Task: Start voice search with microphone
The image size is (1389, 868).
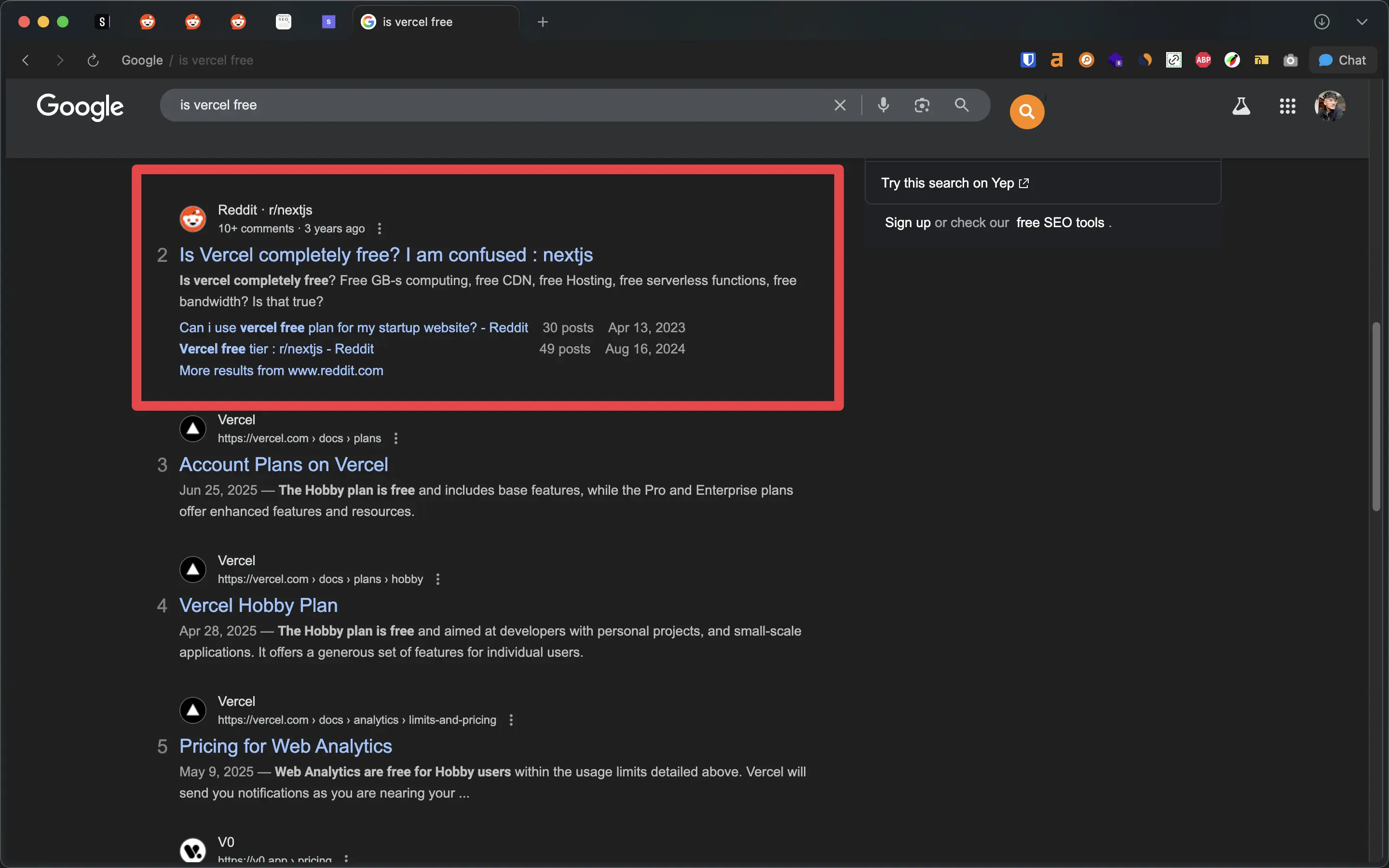Action: [x=884, y=105]
